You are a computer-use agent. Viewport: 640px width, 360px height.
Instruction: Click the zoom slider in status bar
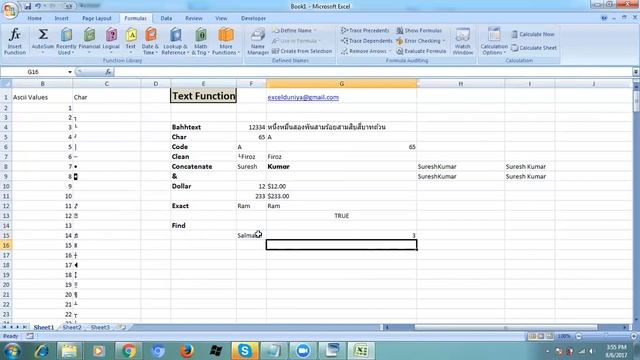[606, 336]
